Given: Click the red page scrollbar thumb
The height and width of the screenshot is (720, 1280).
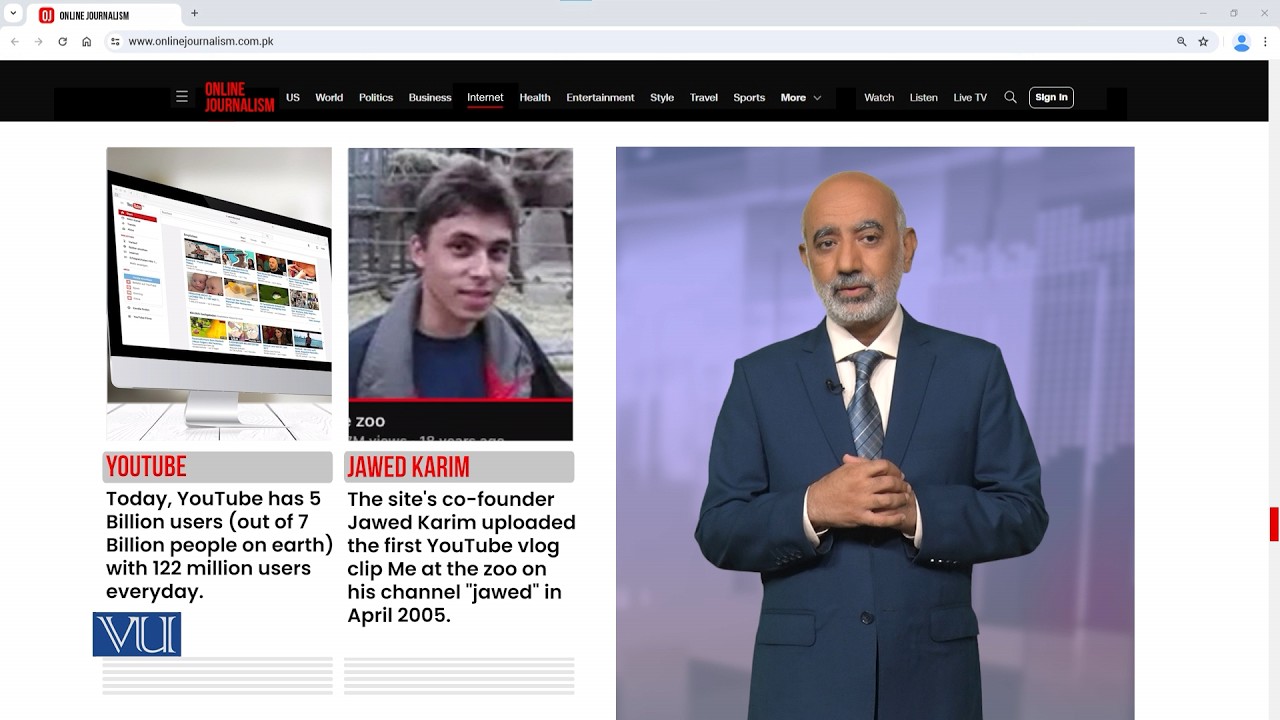Looking at the screenshot, I should [1274, 524].
